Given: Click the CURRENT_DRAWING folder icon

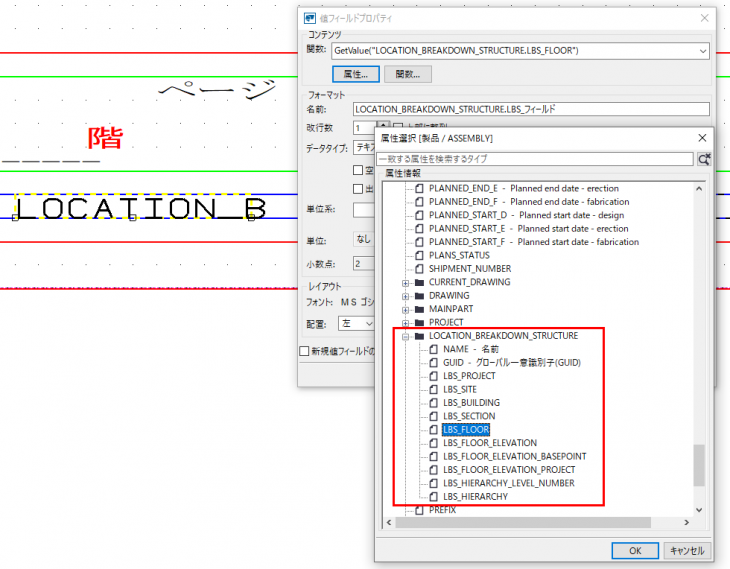Looking at the screenshot, I should (x=419, y=283).
